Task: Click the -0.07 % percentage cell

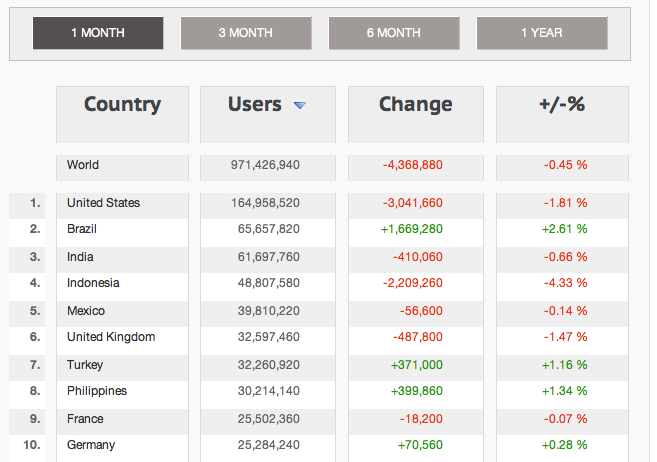Action: [x=566, y=419]
